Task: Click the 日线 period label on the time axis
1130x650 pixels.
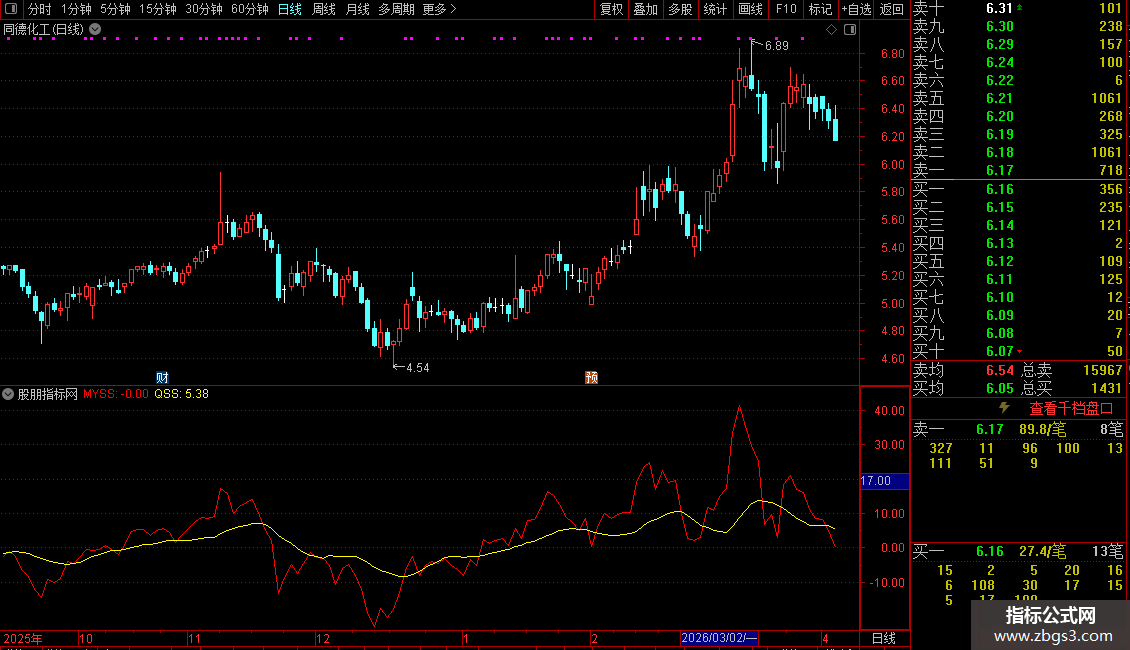Action: click(884, 638)
